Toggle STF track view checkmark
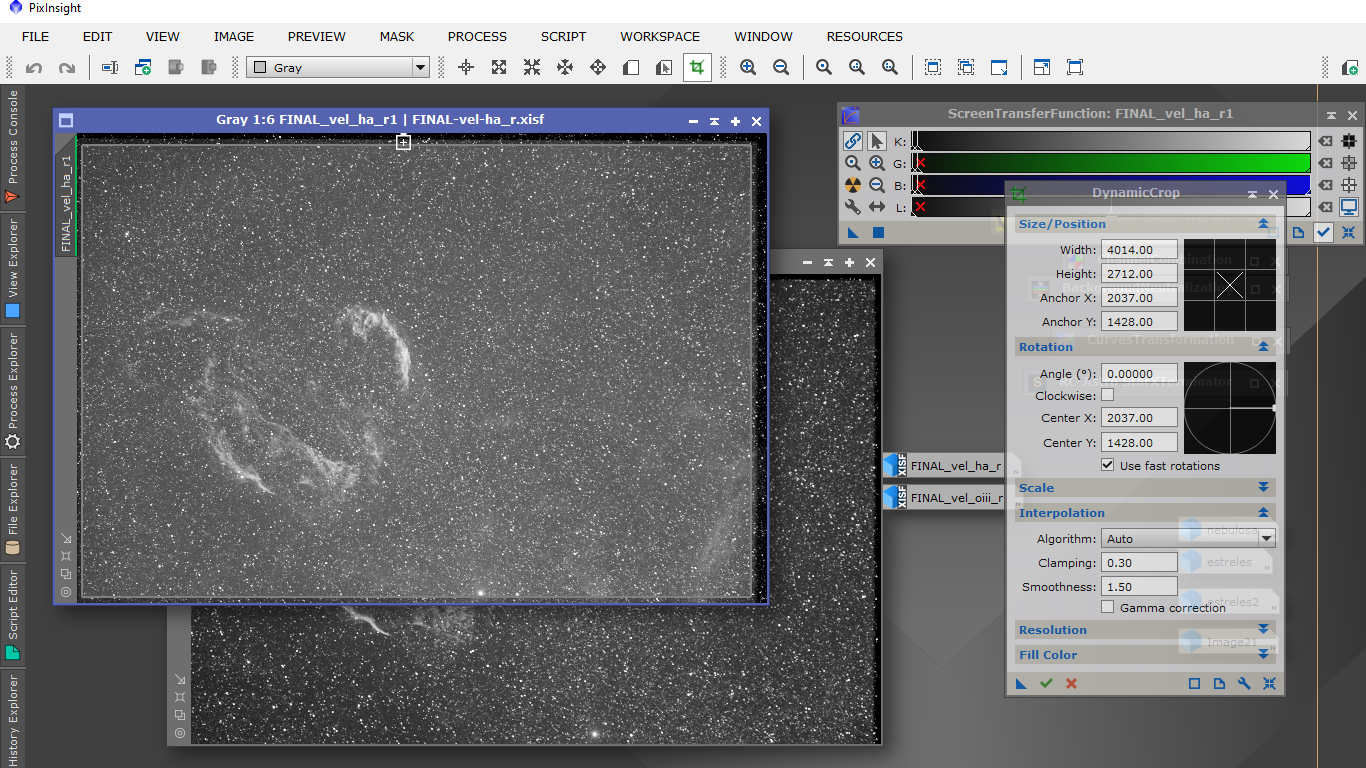The height and width of the screenshot is (768, 1366). point(1324,232)
